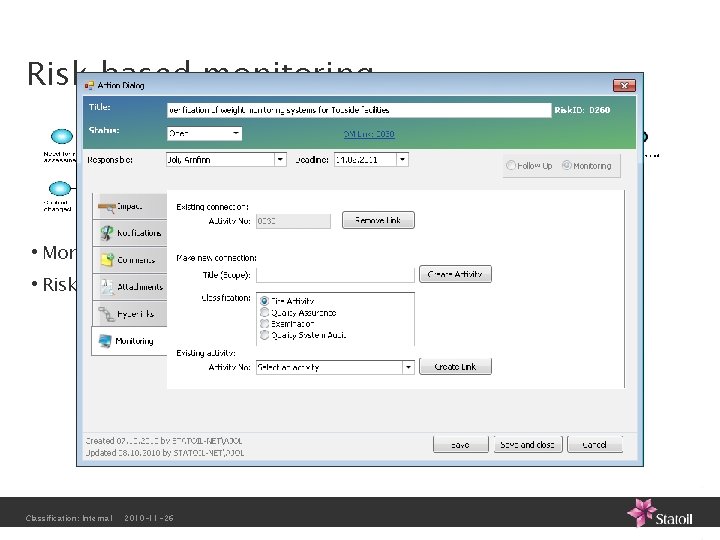This screenshot has width=720, height=540.
Task: Switch to the Hyperlinks tab
Action: pos(129,314)
